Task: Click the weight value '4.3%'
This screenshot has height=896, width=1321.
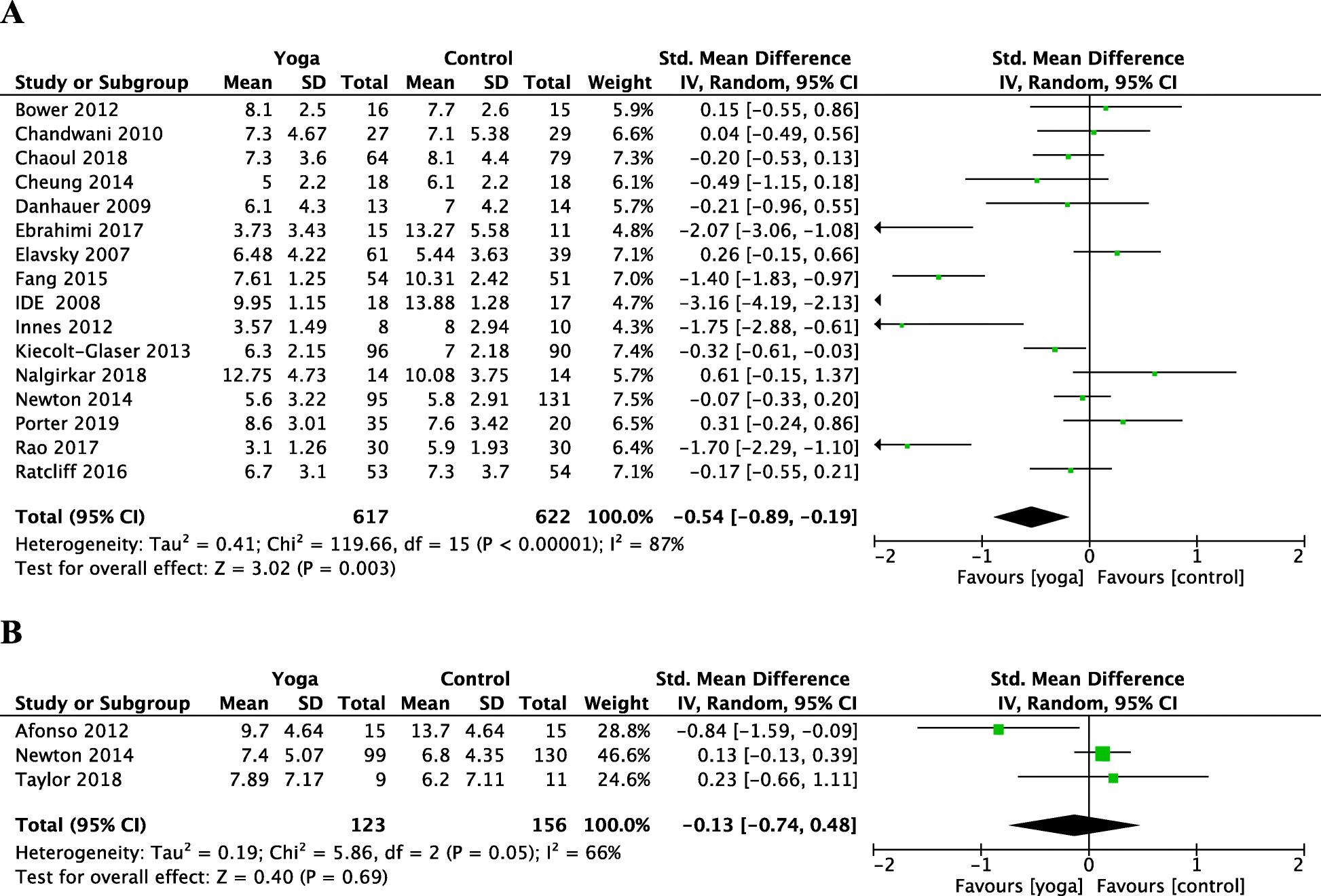Action: (633, 327)
